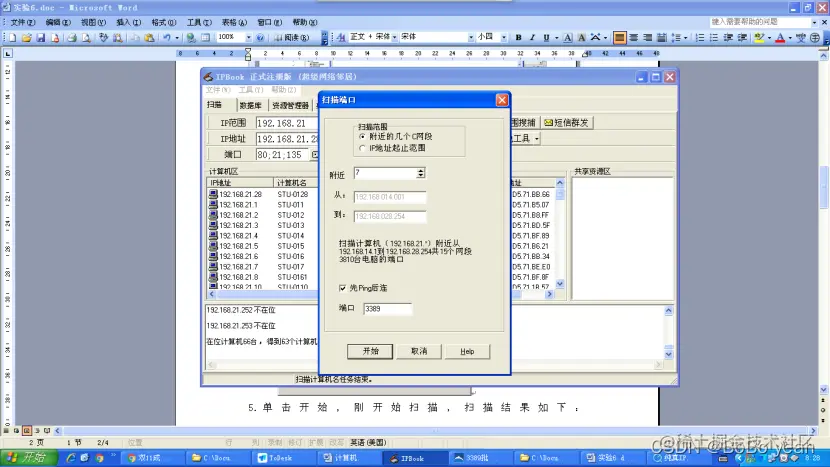Apply bold formatting

pos(518,38)
